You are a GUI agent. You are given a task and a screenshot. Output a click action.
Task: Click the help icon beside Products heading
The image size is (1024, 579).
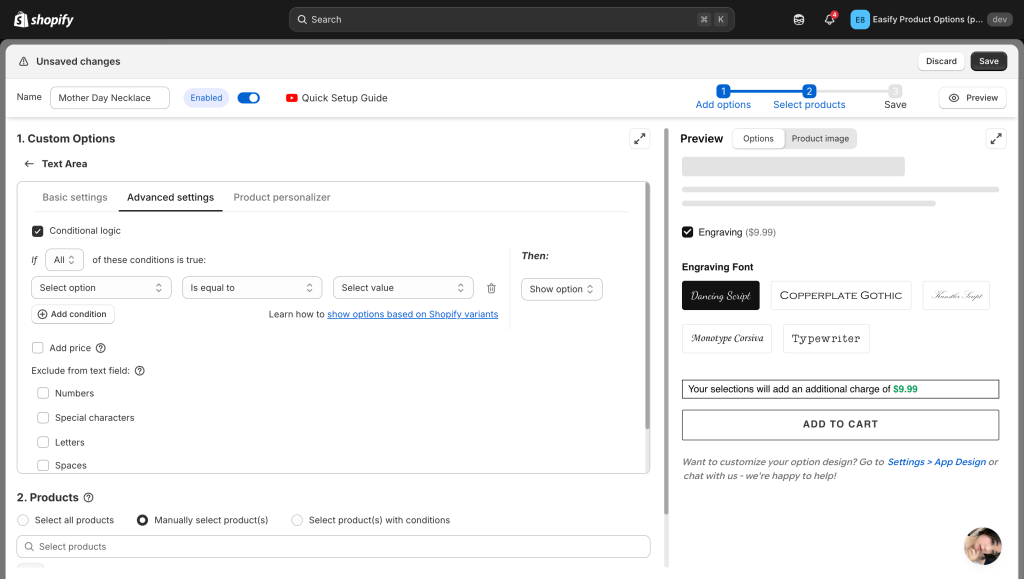coord(89,498)
